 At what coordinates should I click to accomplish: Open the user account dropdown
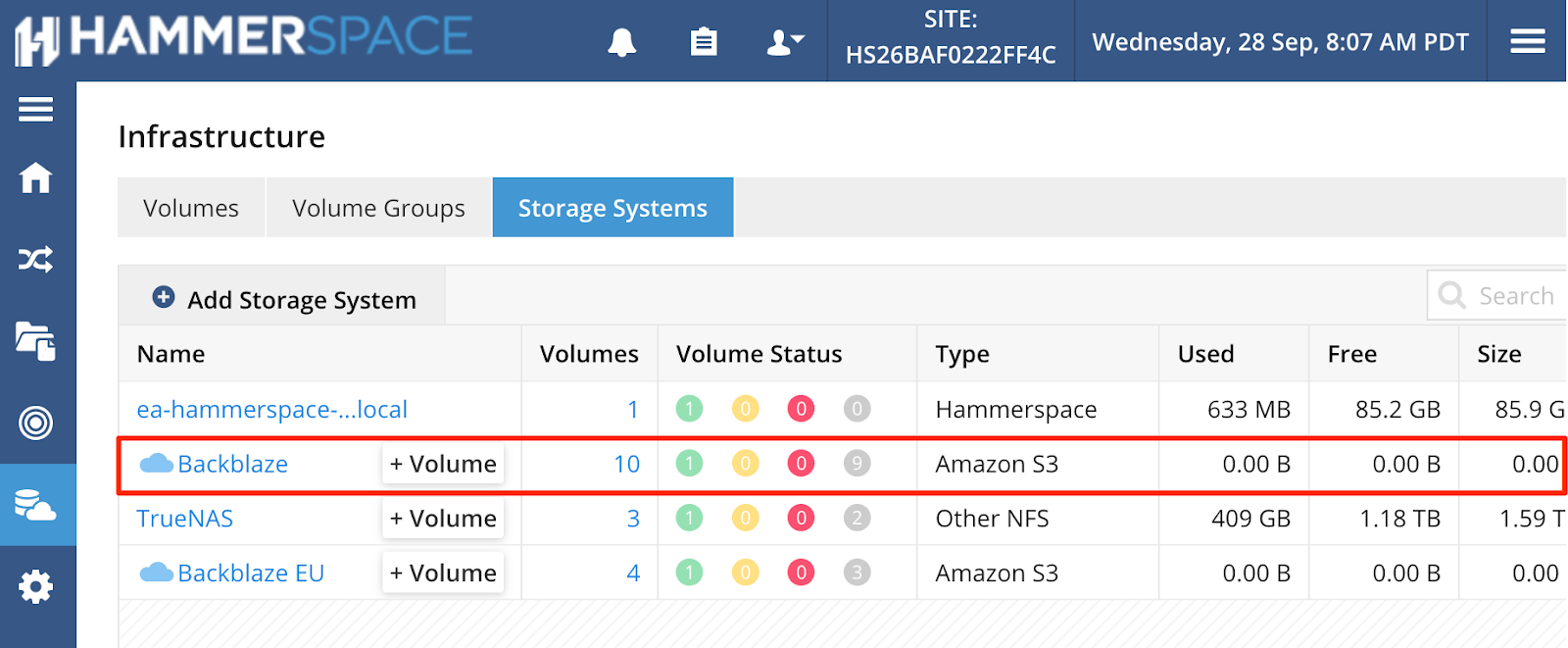pyautogui.click(x=785, y=42)
